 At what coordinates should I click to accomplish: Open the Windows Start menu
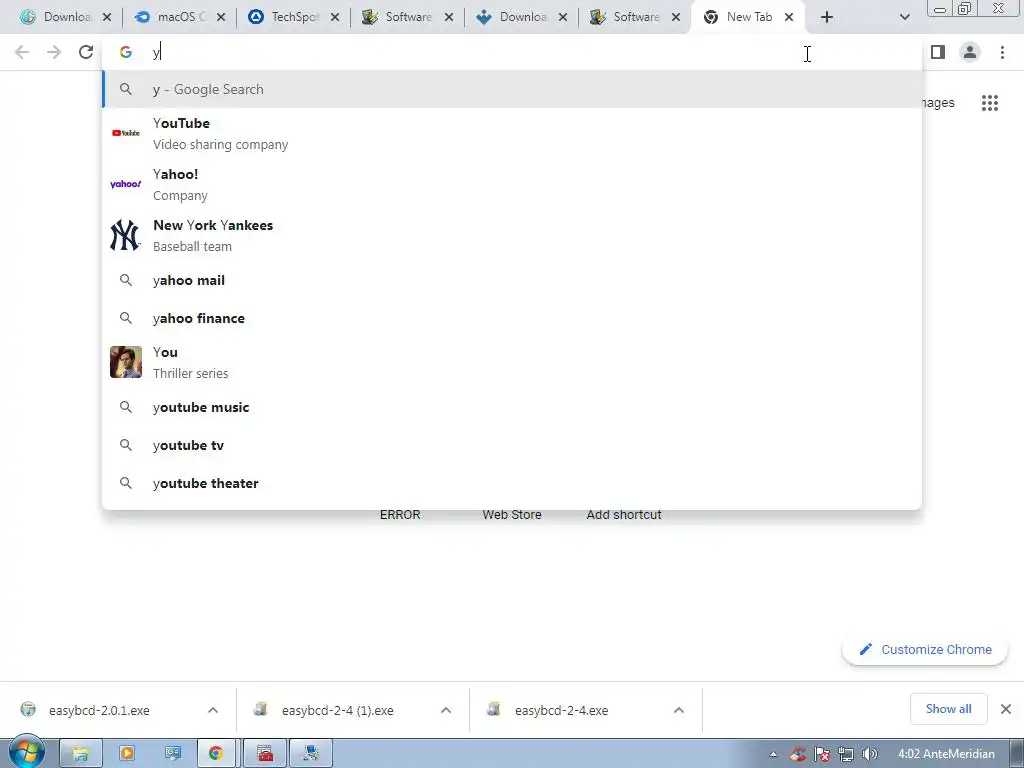[x=26, y=753]
